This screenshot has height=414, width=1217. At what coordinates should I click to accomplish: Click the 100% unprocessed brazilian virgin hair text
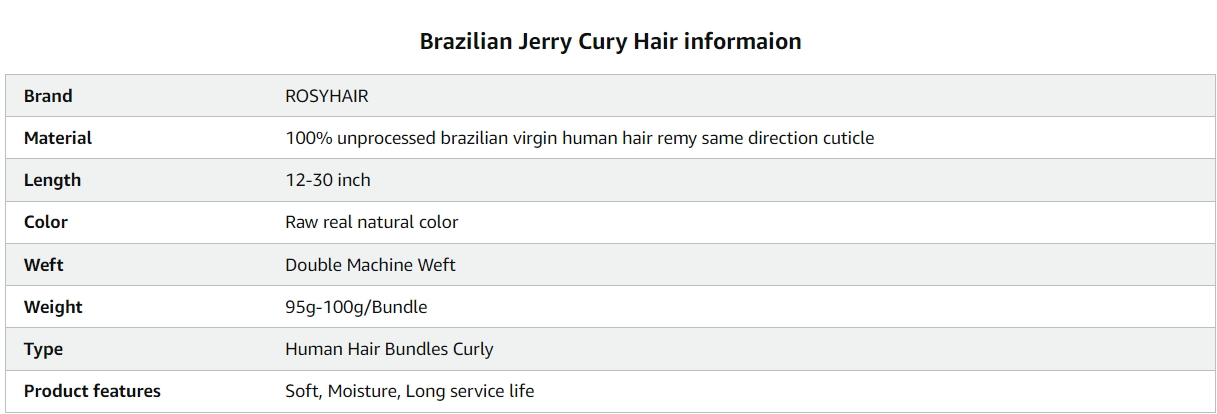click(579, 138)
